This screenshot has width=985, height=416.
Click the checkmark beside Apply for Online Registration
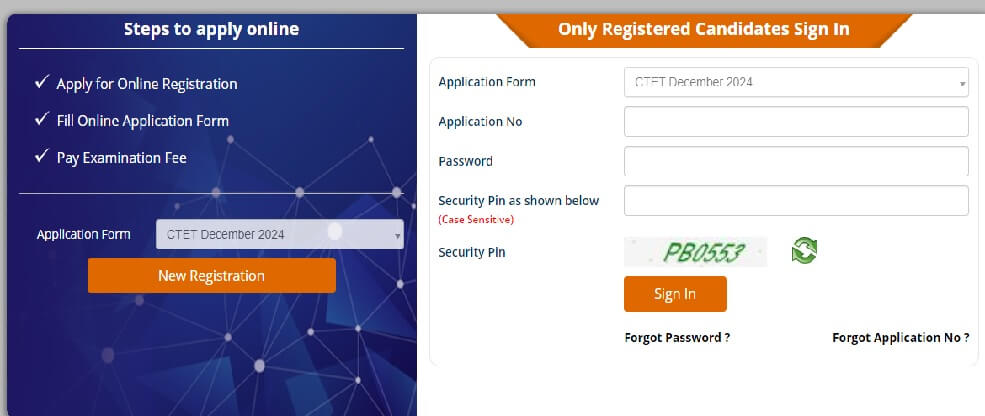coord(42,83)
